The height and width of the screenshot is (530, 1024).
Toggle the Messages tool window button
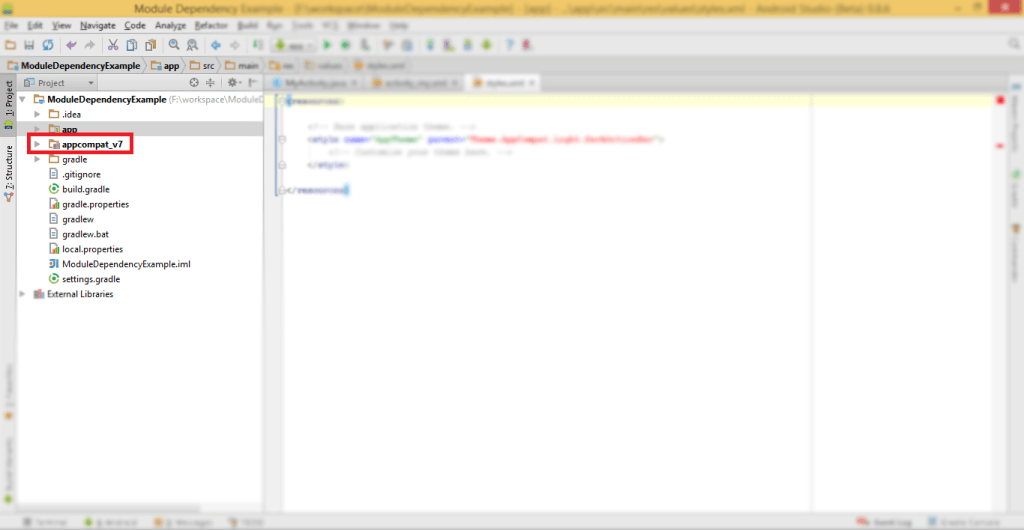click(182, 523)
